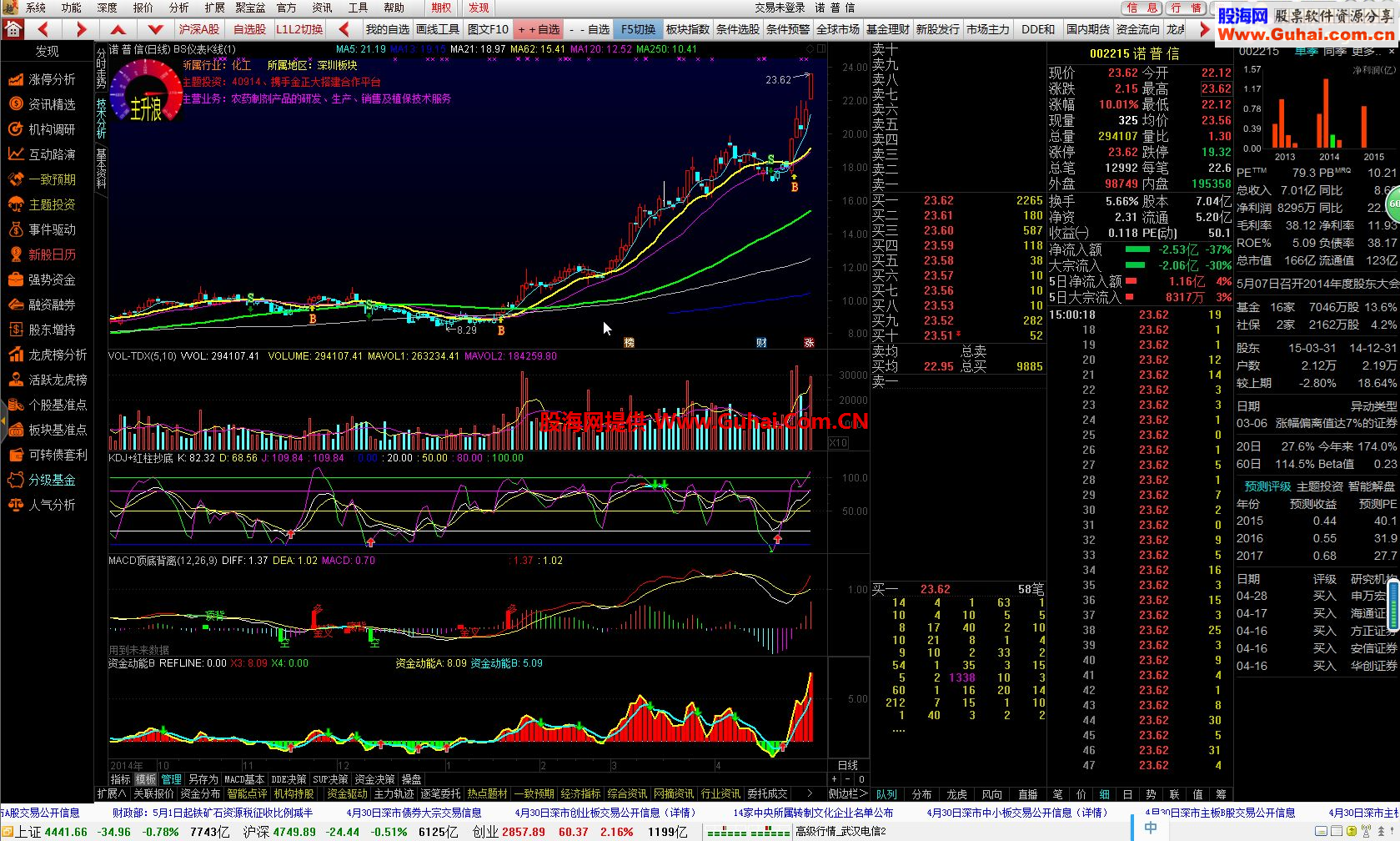Close the financial summary panel
1400x841 pixels.
[x=1392, y=51]
